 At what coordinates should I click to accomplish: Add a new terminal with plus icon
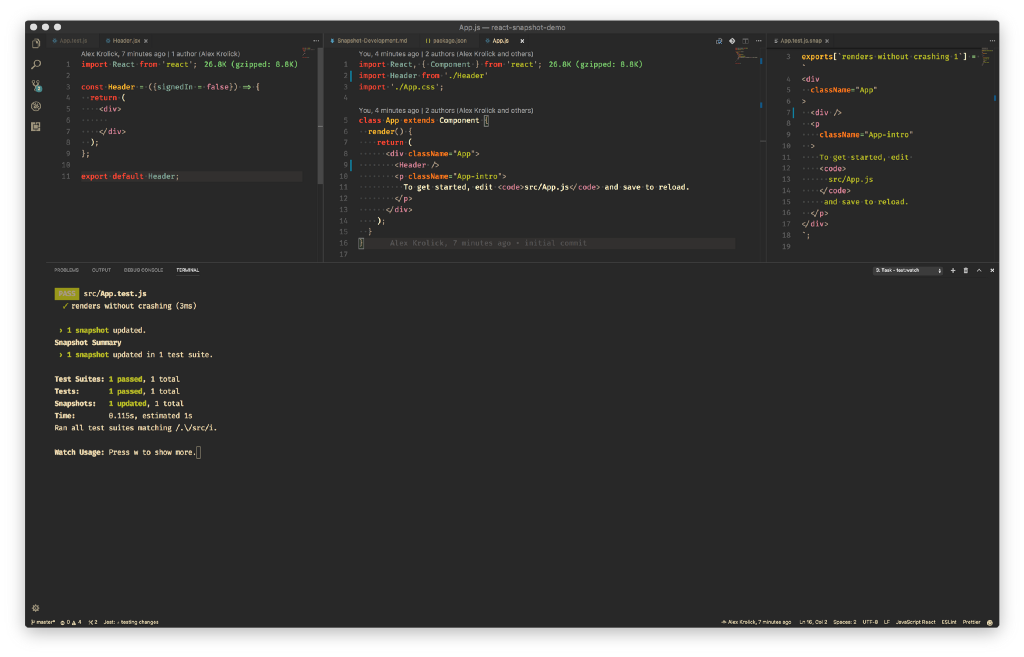pos(953,270)
